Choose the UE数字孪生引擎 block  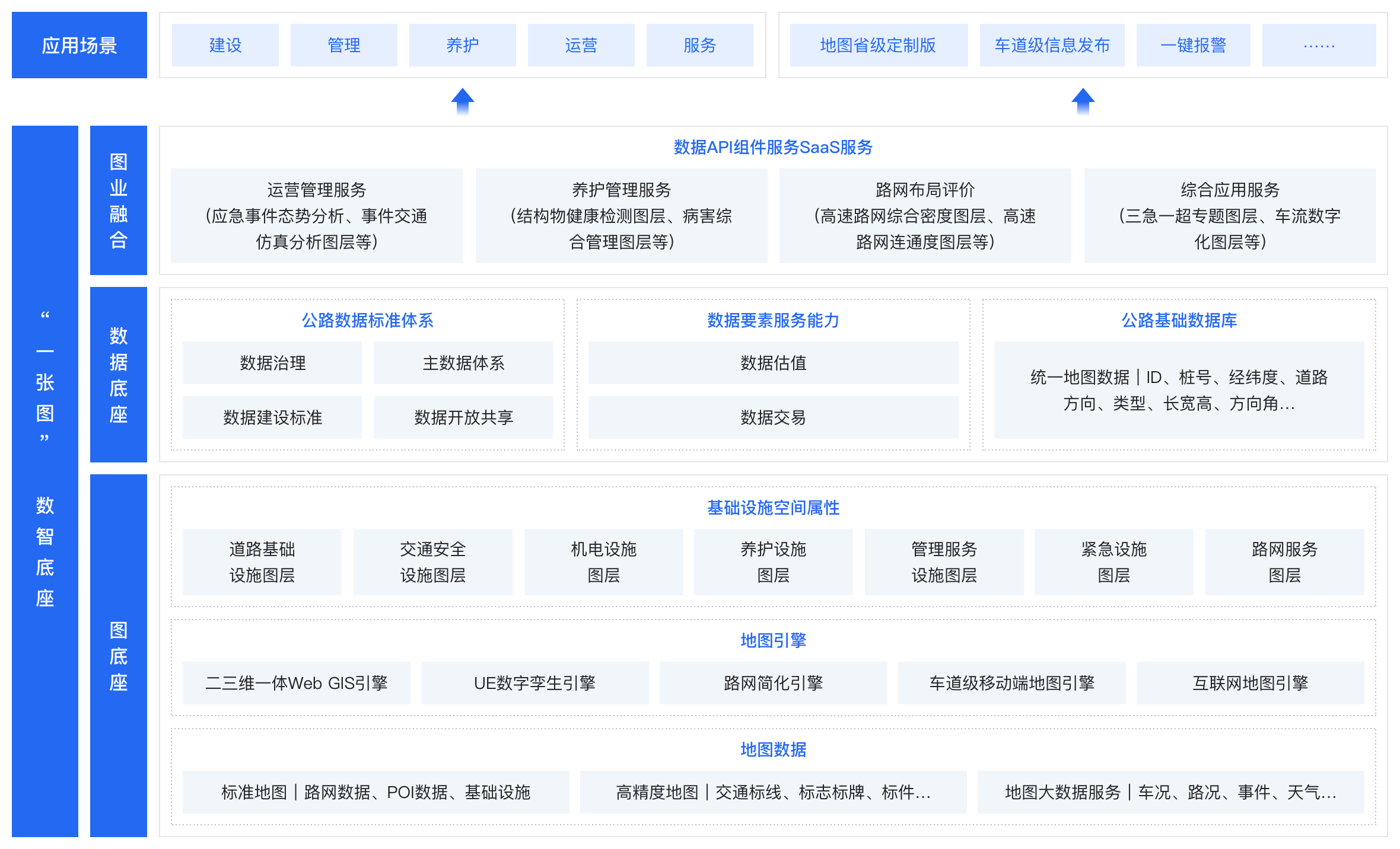tap(534, 683)
